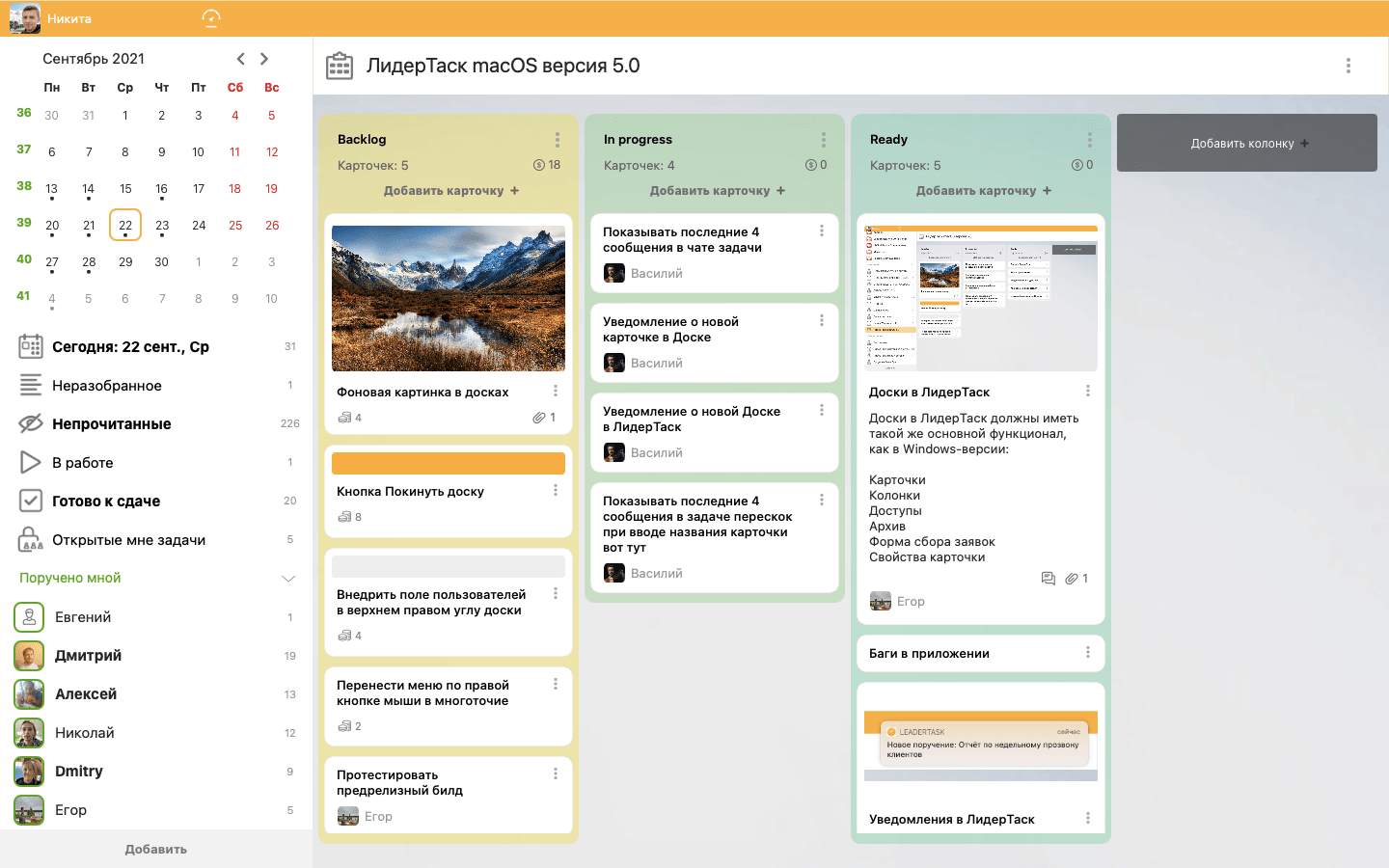This screenshot has width=1389, height=868.
Task: Open the Готово к сдаче list
Action: pyautogui.click(x=156, y=502)
